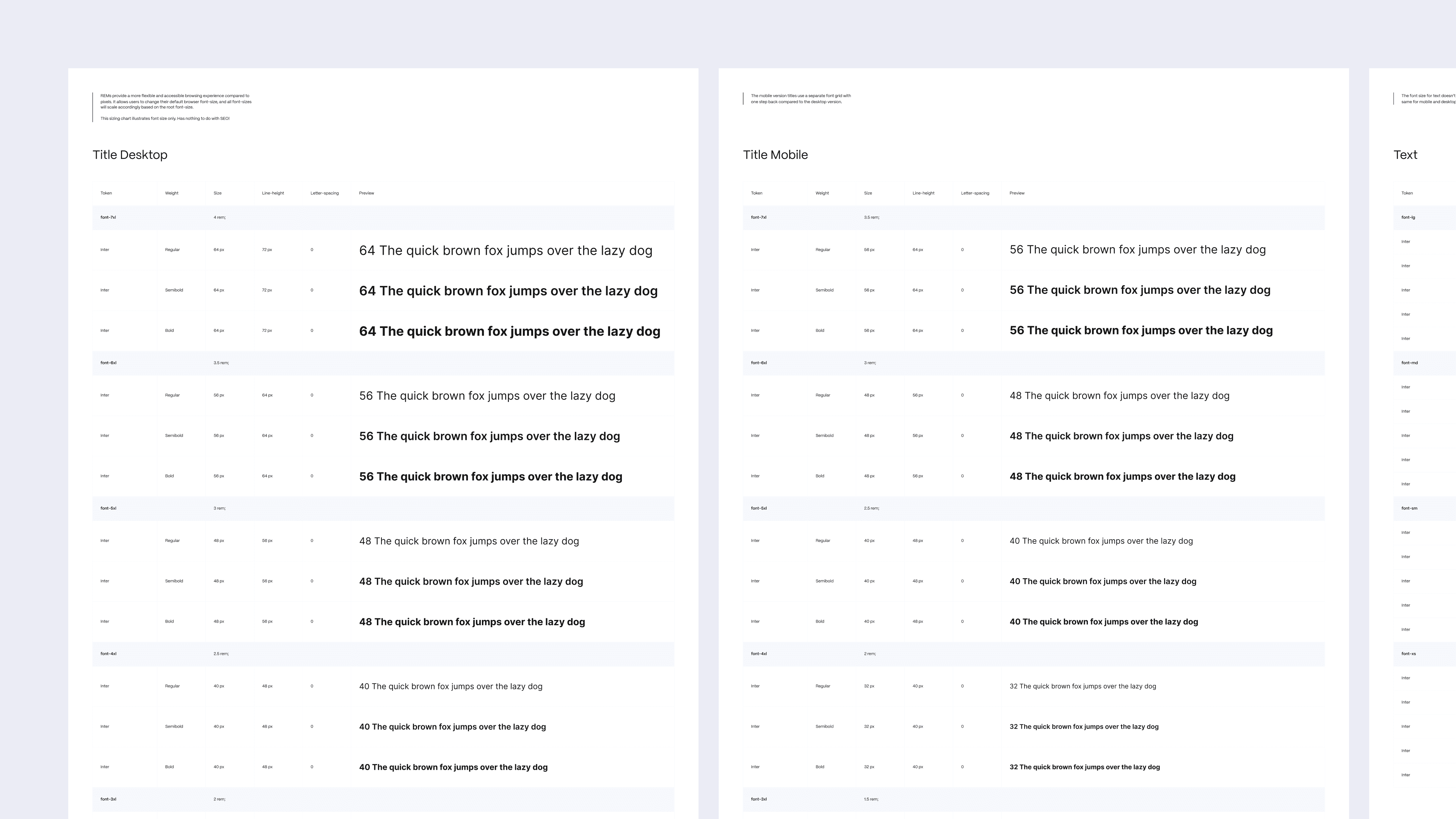
Task: Click the Title Mobile heading
Action: (x=775, y=155)
